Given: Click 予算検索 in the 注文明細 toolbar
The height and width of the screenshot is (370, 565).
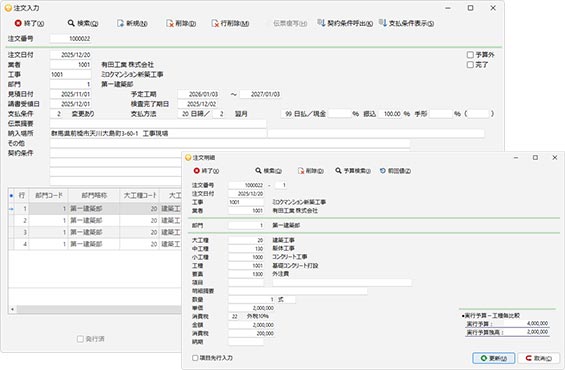Looking at the screenshot, I should click(x=353, y=171).
